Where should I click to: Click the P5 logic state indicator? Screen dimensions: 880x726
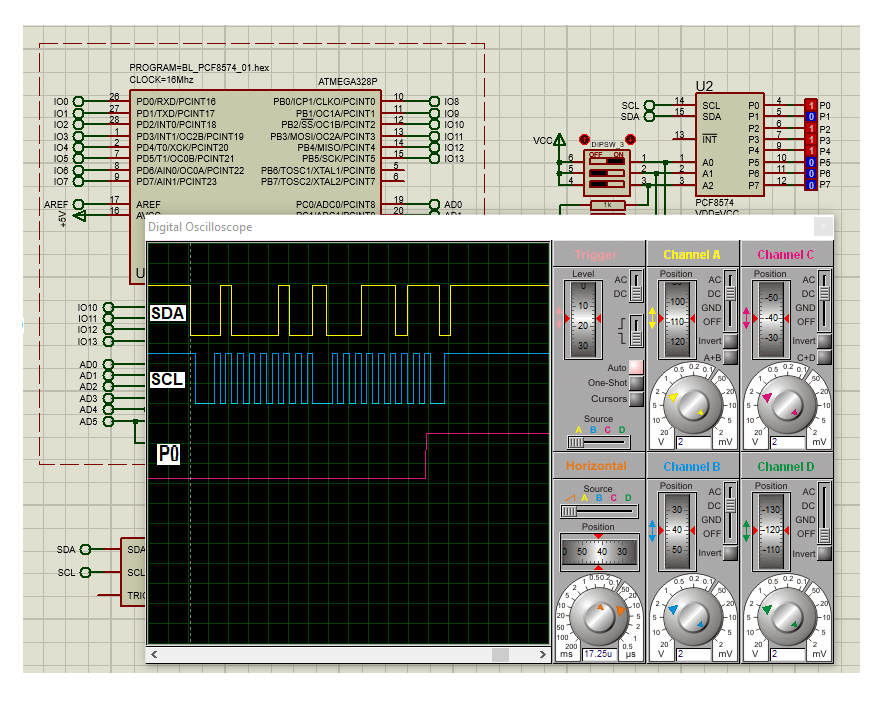point(811,162)
